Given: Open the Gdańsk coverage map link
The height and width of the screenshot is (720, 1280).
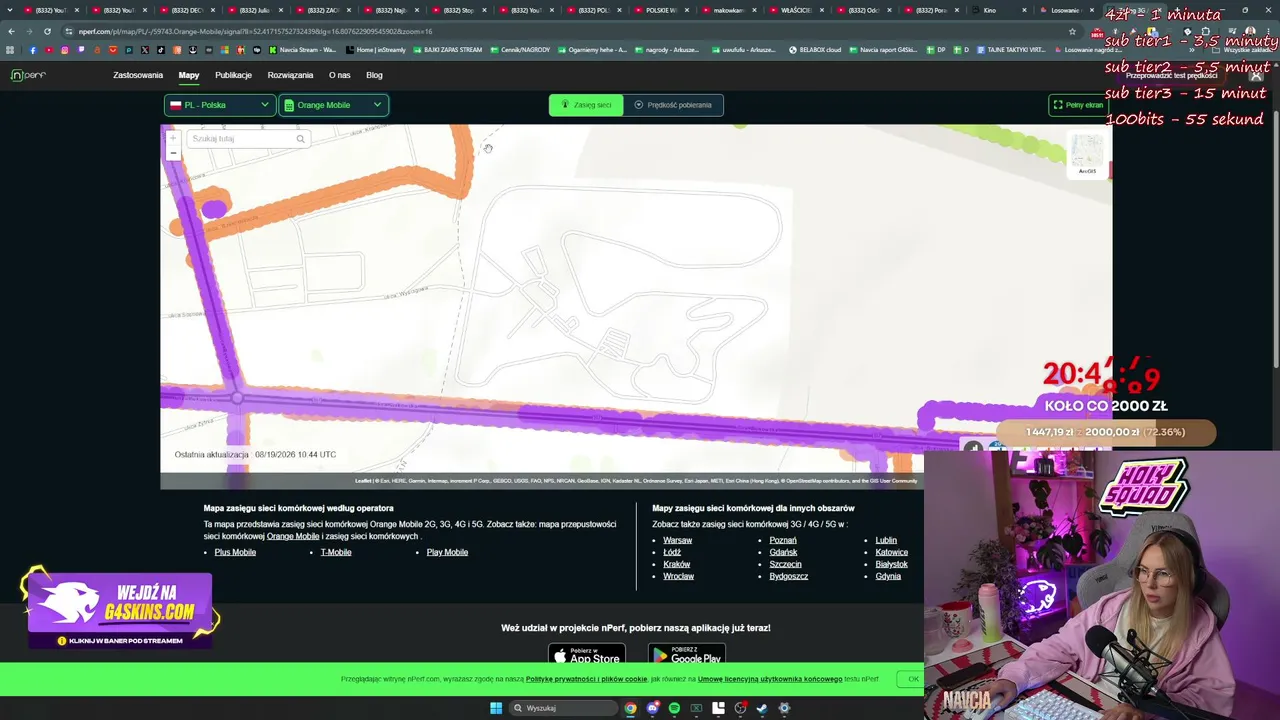Looking at the screenshot, I should (x=783, y=552).
